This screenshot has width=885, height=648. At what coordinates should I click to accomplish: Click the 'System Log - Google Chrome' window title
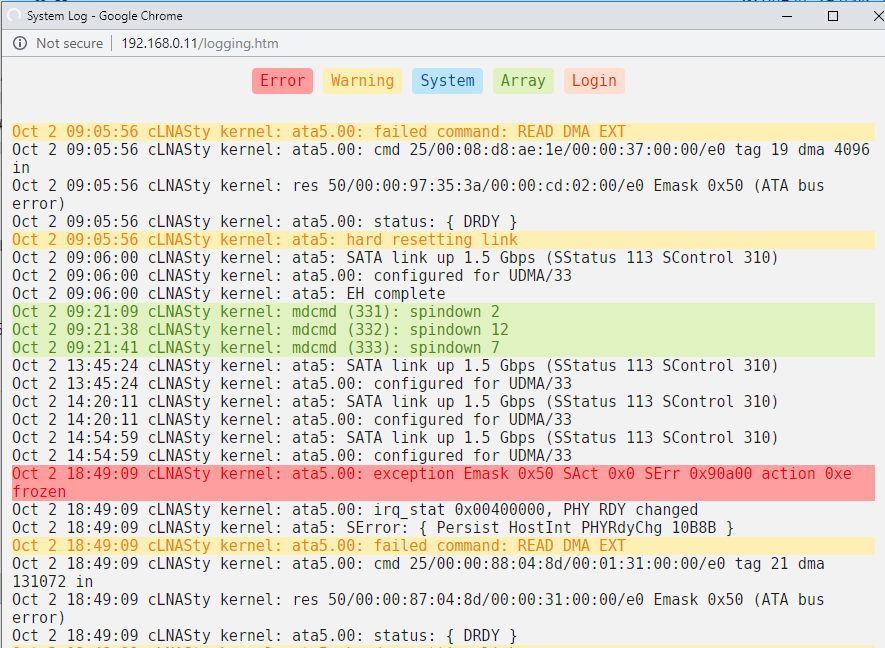point(105,16)
